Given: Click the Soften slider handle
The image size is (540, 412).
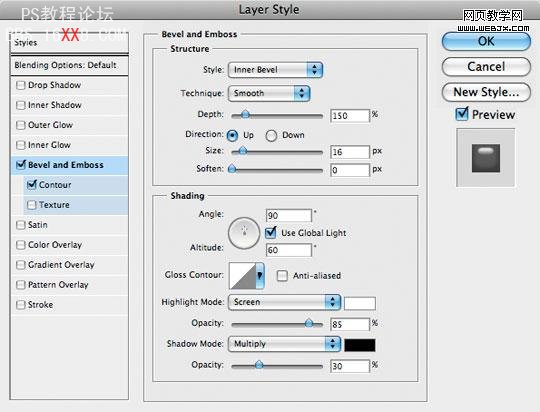Looking at the screenshot, I should 232,168.
